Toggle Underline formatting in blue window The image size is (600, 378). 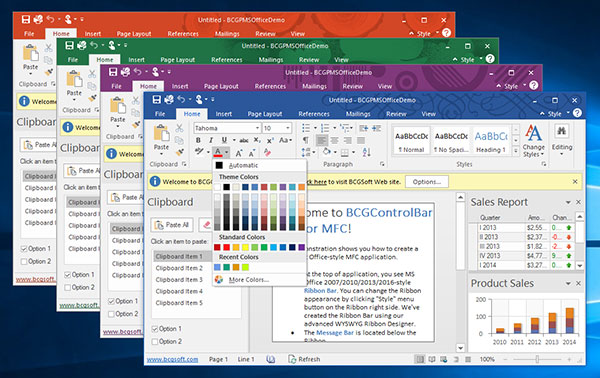tap(224, 140)
